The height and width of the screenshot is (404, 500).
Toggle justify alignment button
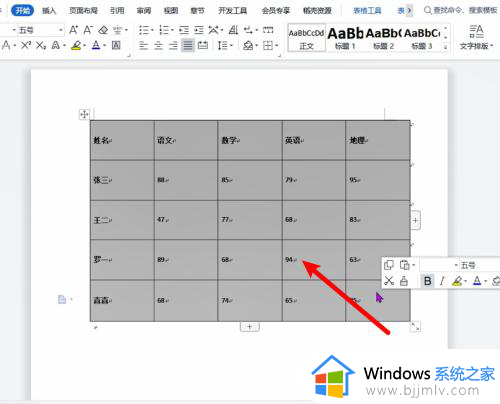click(x=188, y=45)
